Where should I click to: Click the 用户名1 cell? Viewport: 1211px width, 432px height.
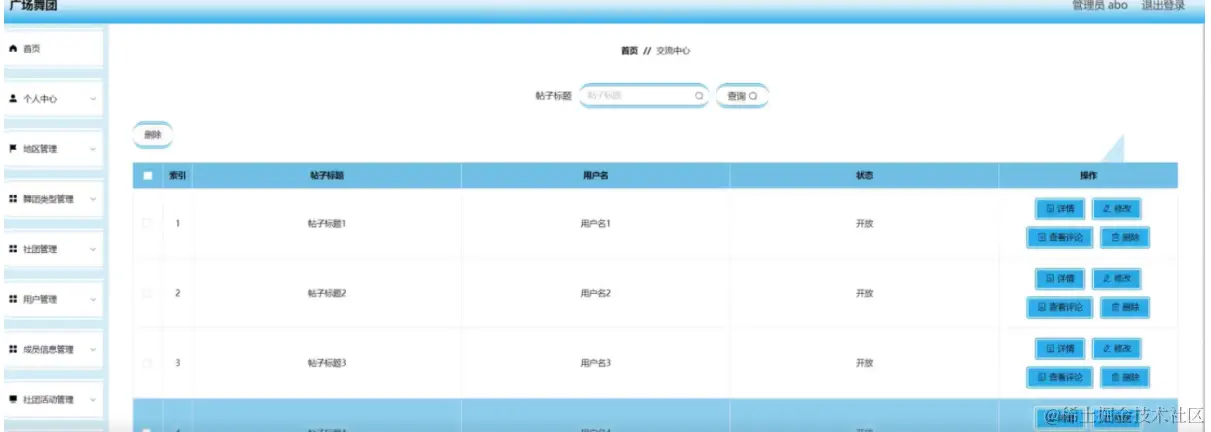[595, 223]
